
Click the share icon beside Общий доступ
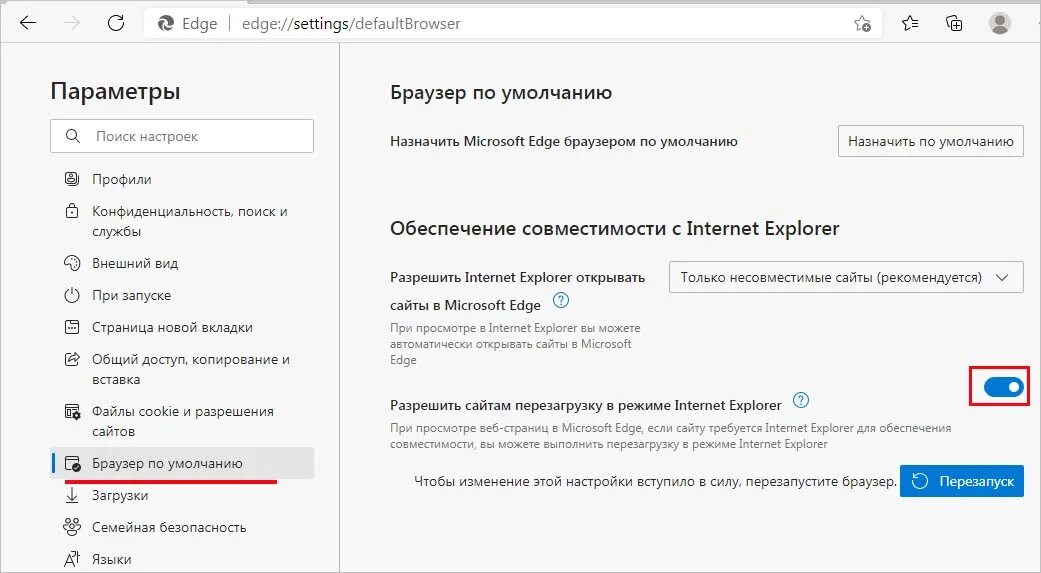pos(72,359)
